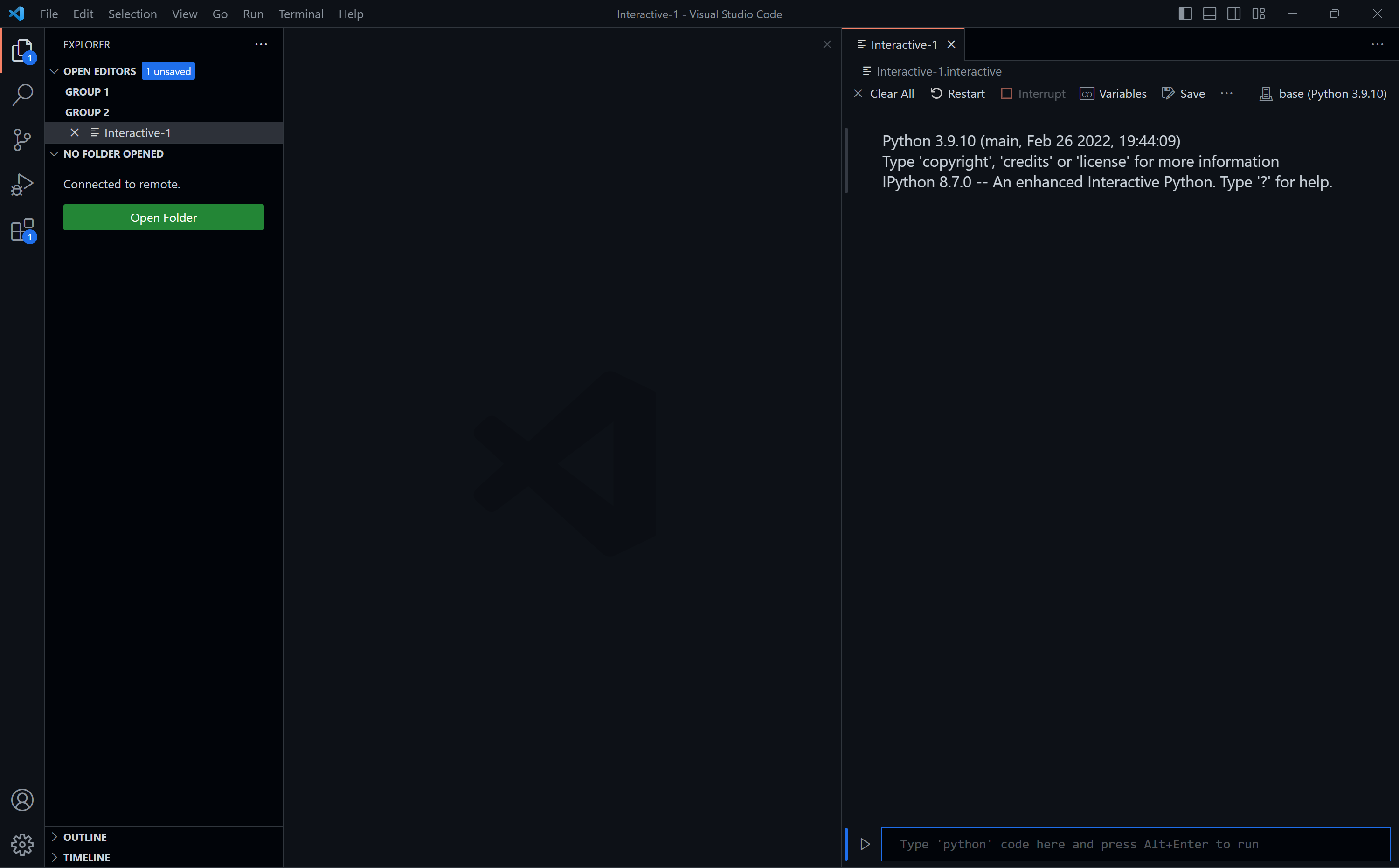The height and width of the screenshot is (868, 1399).
Task: Open the Search view
Action: tap(22, 95)
